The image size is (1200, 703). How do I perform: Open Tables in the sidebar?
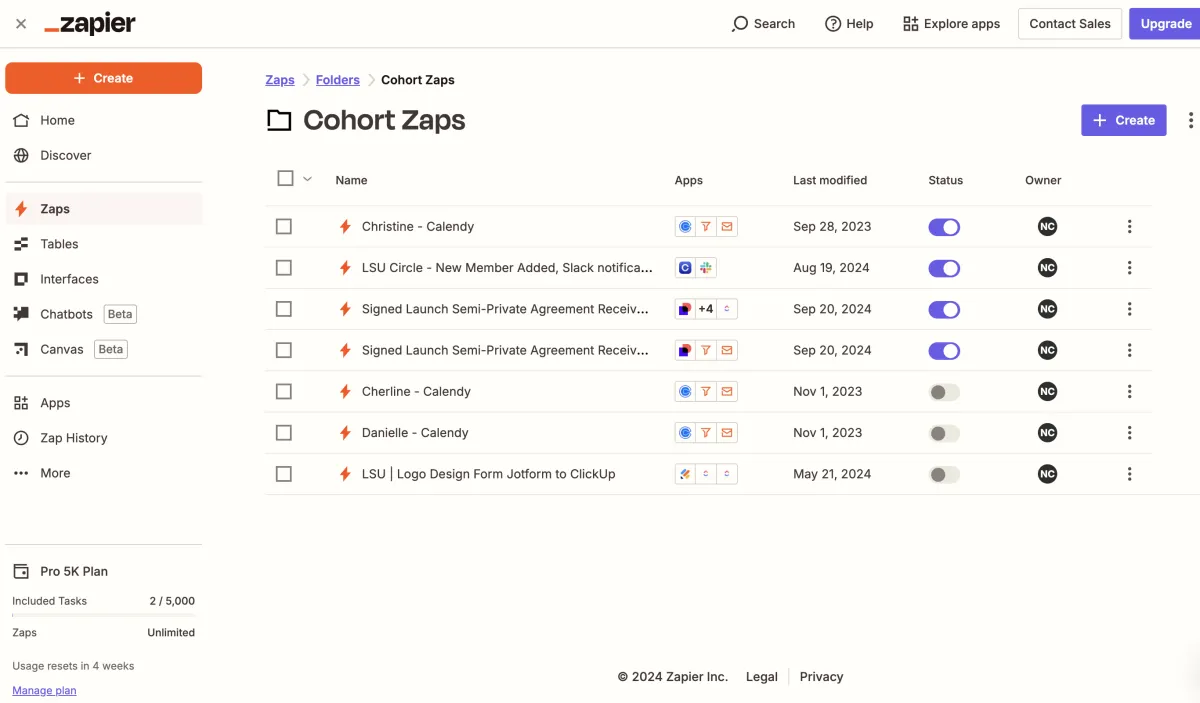(104, 244)
